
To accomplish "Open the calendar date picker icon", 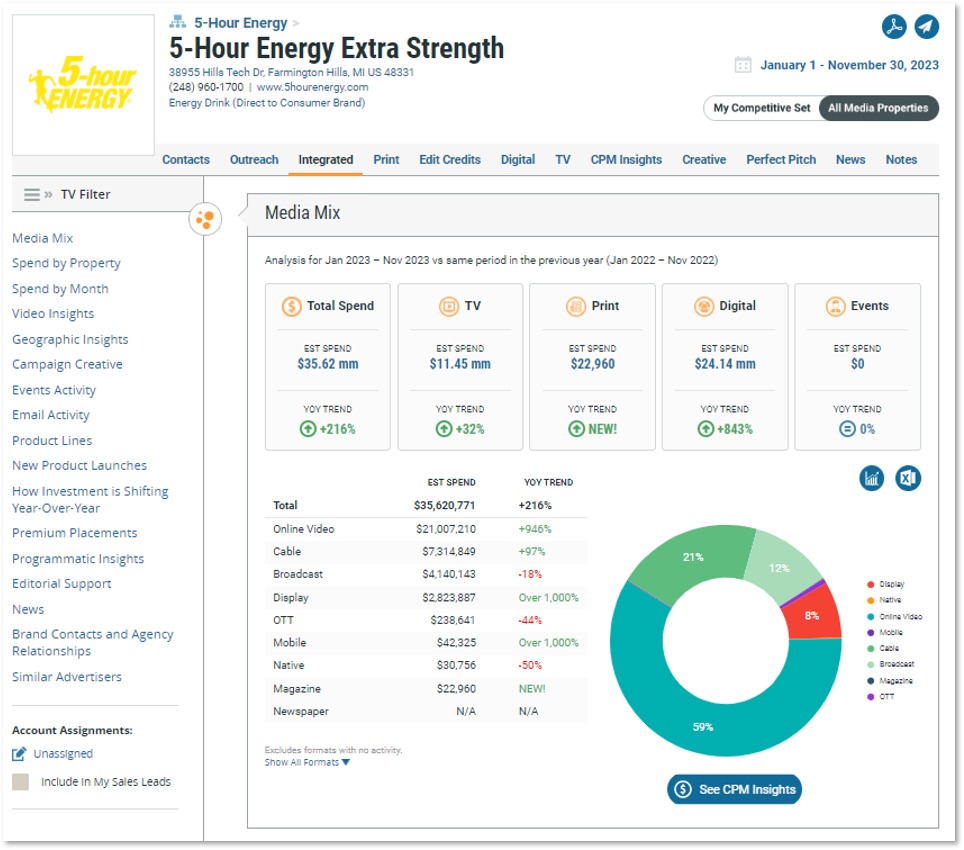I will coord(743,65).
